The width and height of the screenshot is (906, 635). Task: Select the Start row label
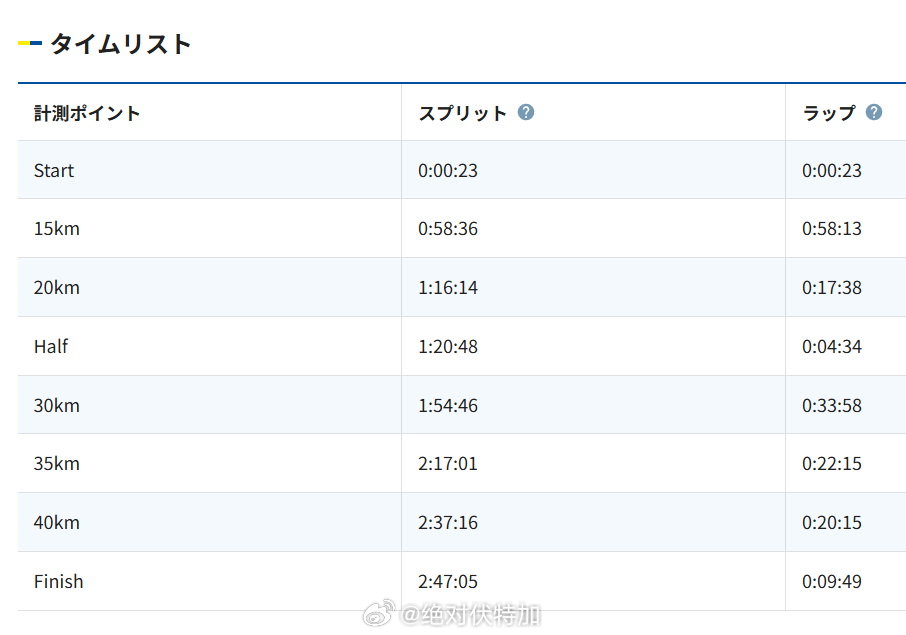(54, 171)
